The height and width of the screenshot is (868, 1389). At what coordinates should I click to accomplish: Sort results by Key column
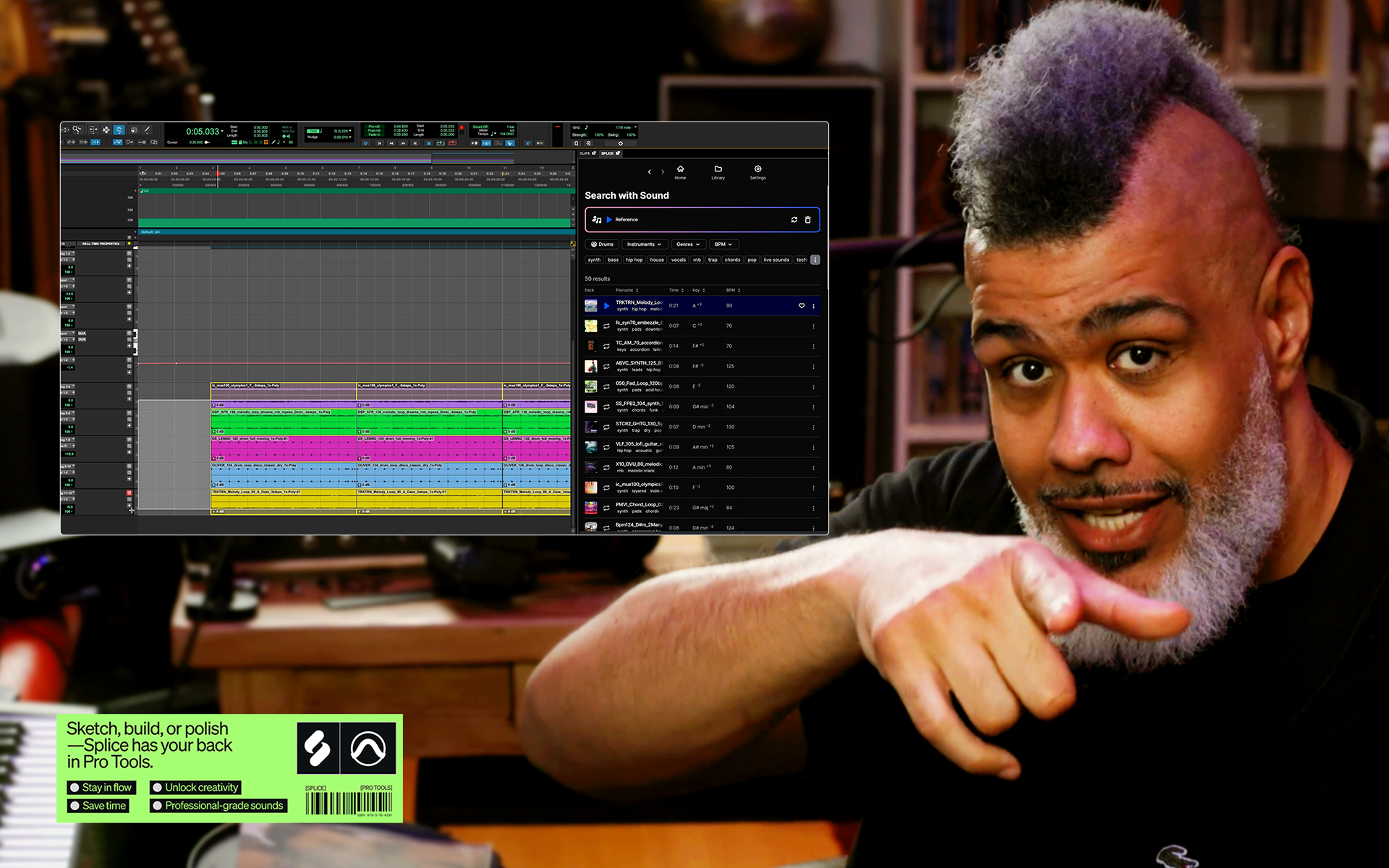tap(699, 290)
